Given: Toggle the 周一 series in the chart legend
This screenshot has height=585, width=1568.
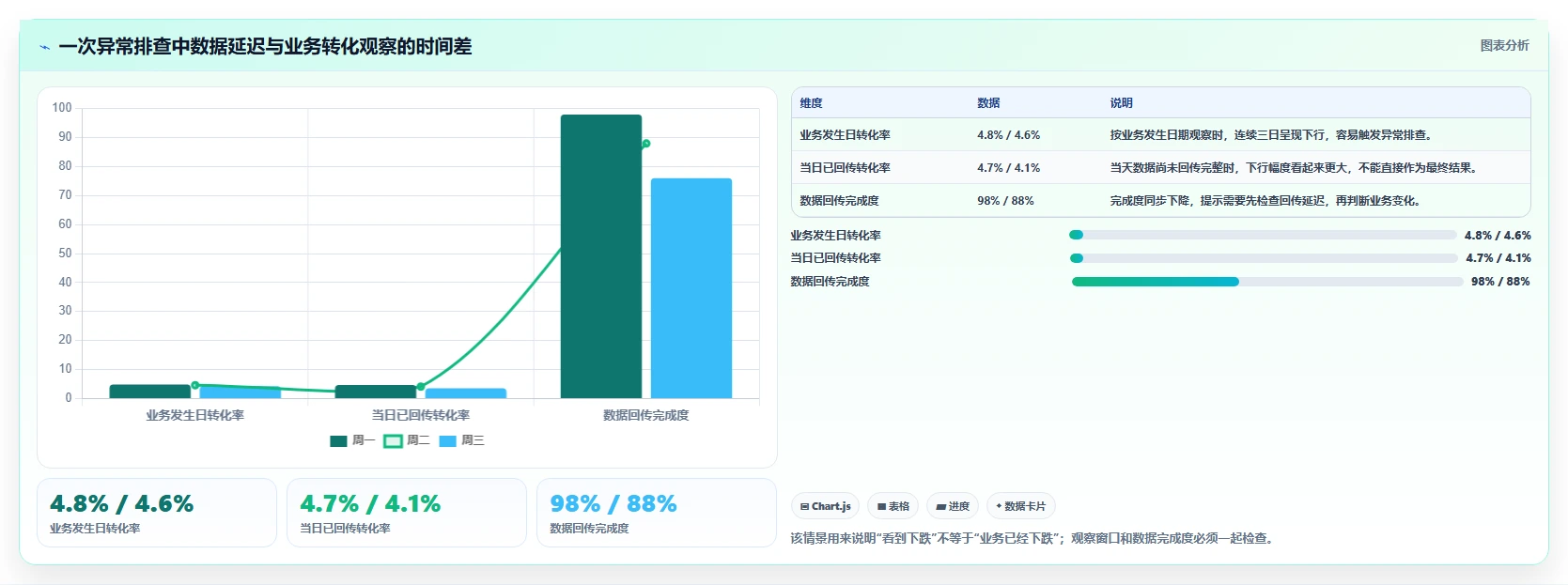Looking at the screenshot, I should click(x=352, y=440).
